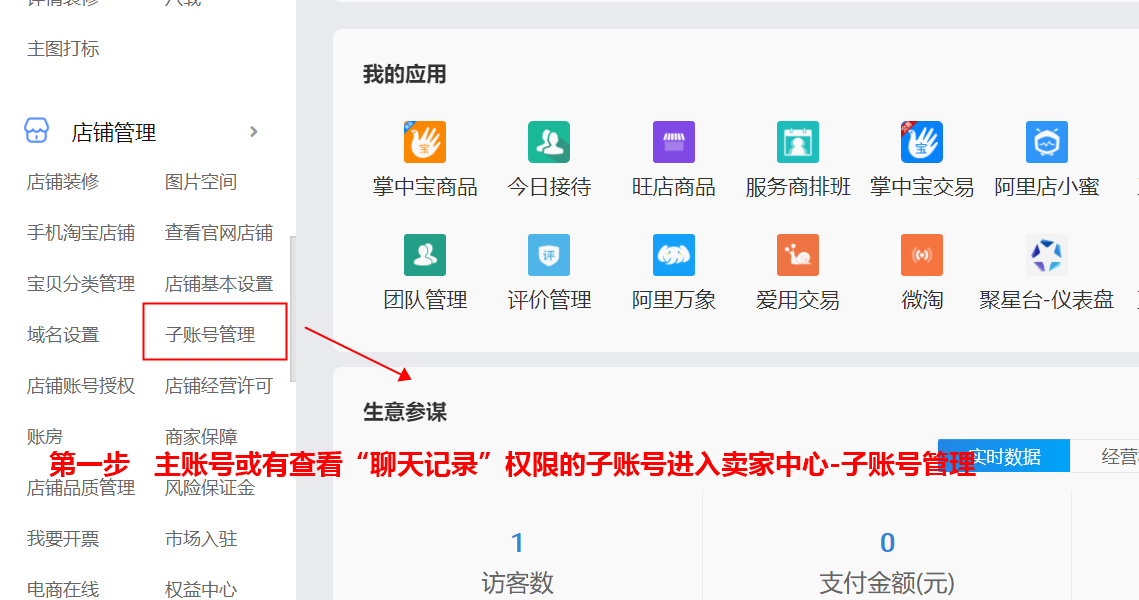
Task: Click the 我的应用 heading
Action: click(x=405, y=74)
